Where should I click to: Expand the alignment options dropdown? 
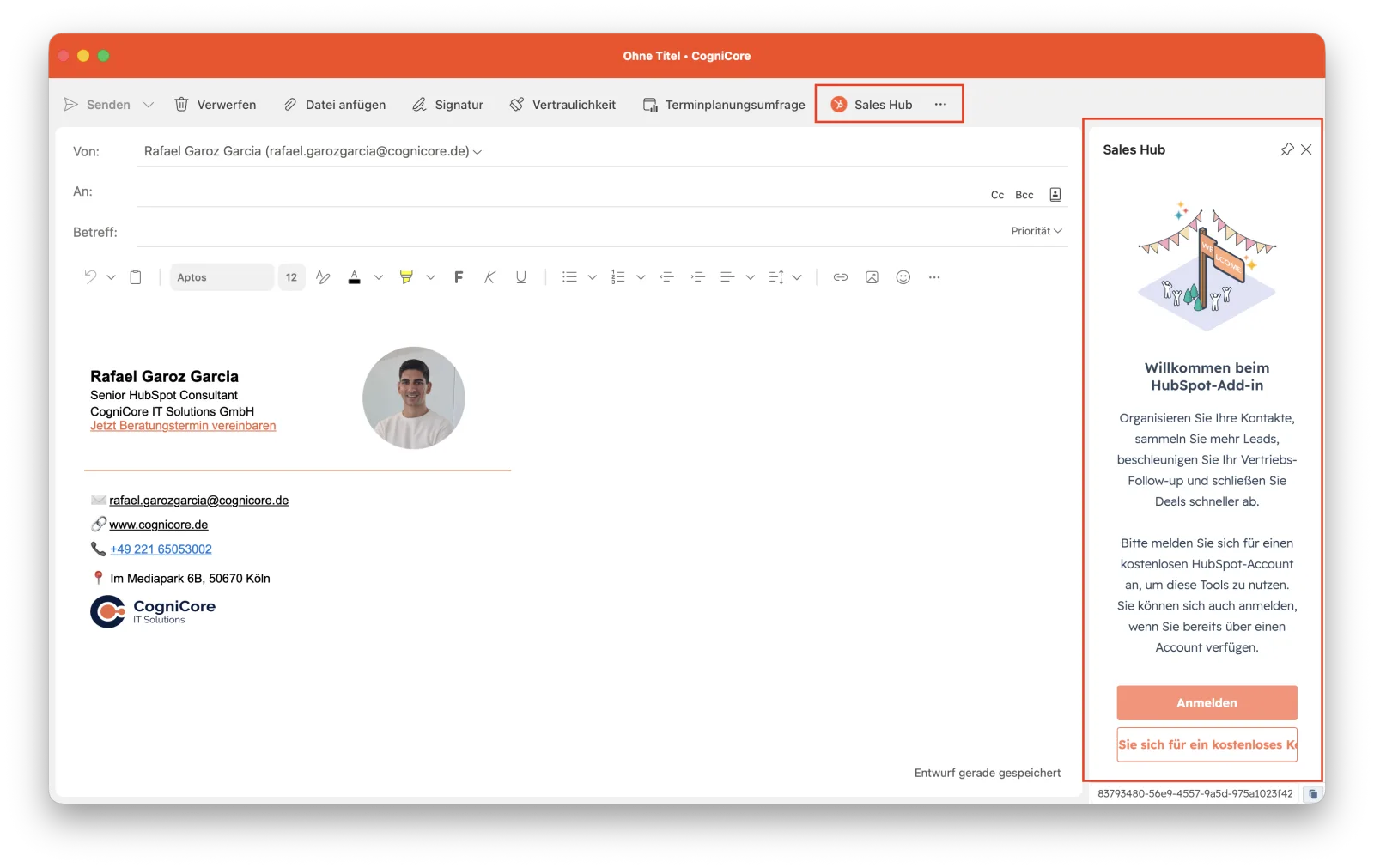click(751, 277)
